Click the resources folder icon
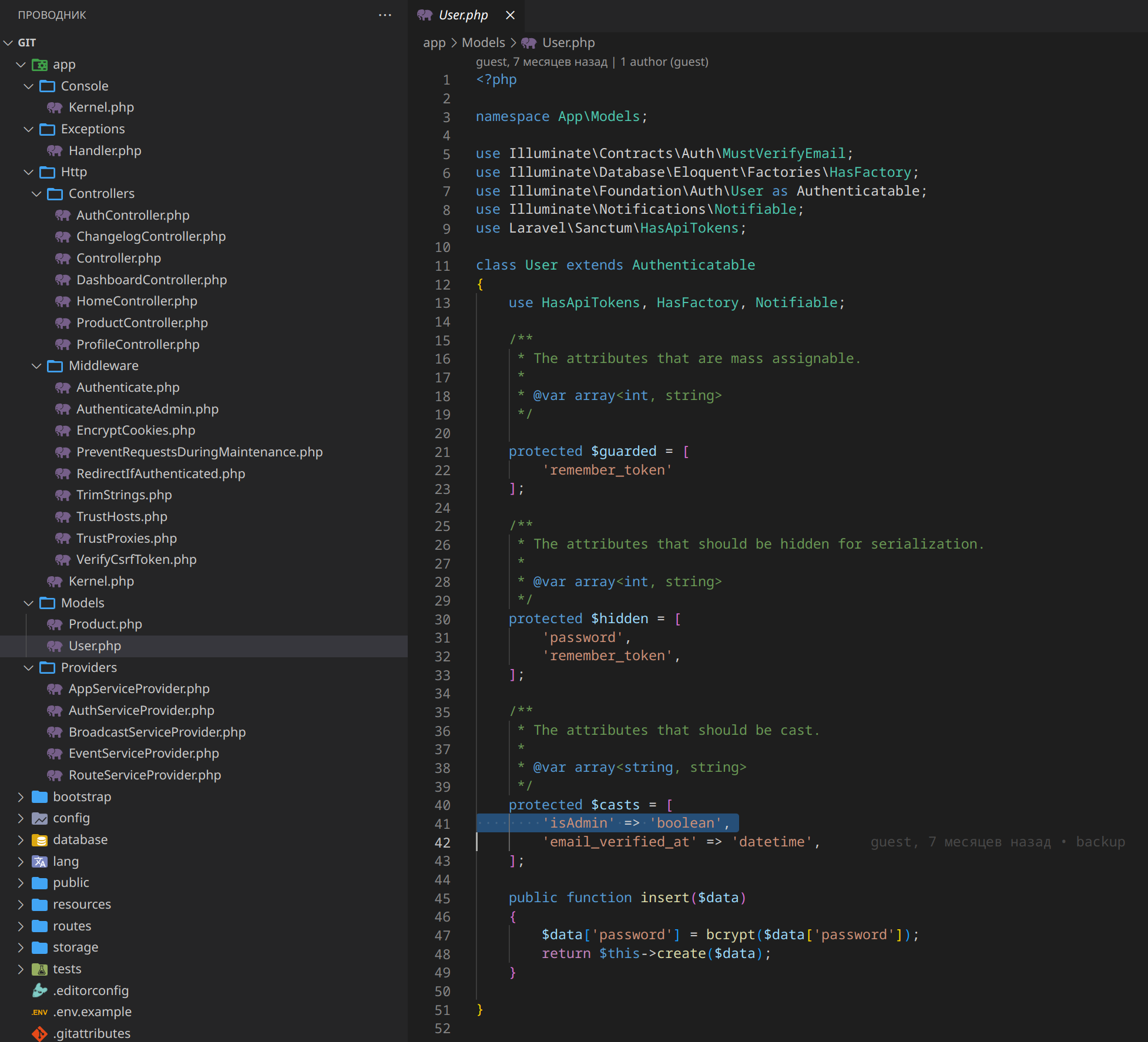Screen dimensions: 1148x1042 [39, 905]
